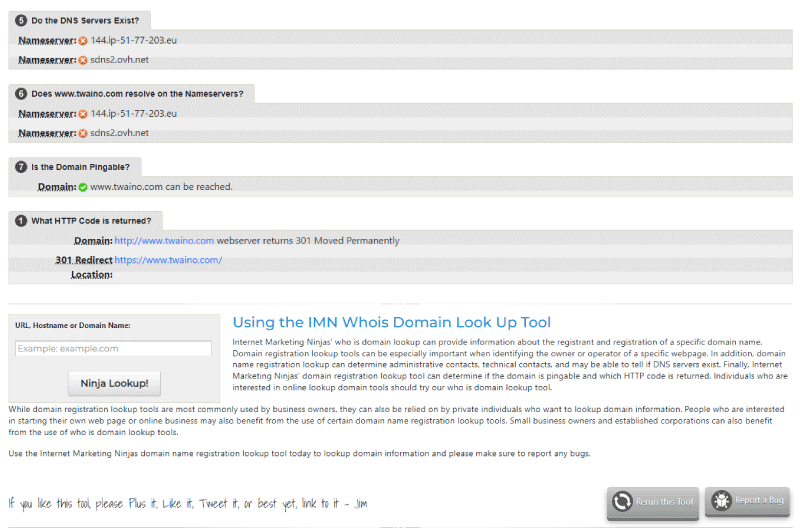
Task: Select the 'What HTTP Code is returned?' heading
Action: pyautogui.click(x=91, y=221)
